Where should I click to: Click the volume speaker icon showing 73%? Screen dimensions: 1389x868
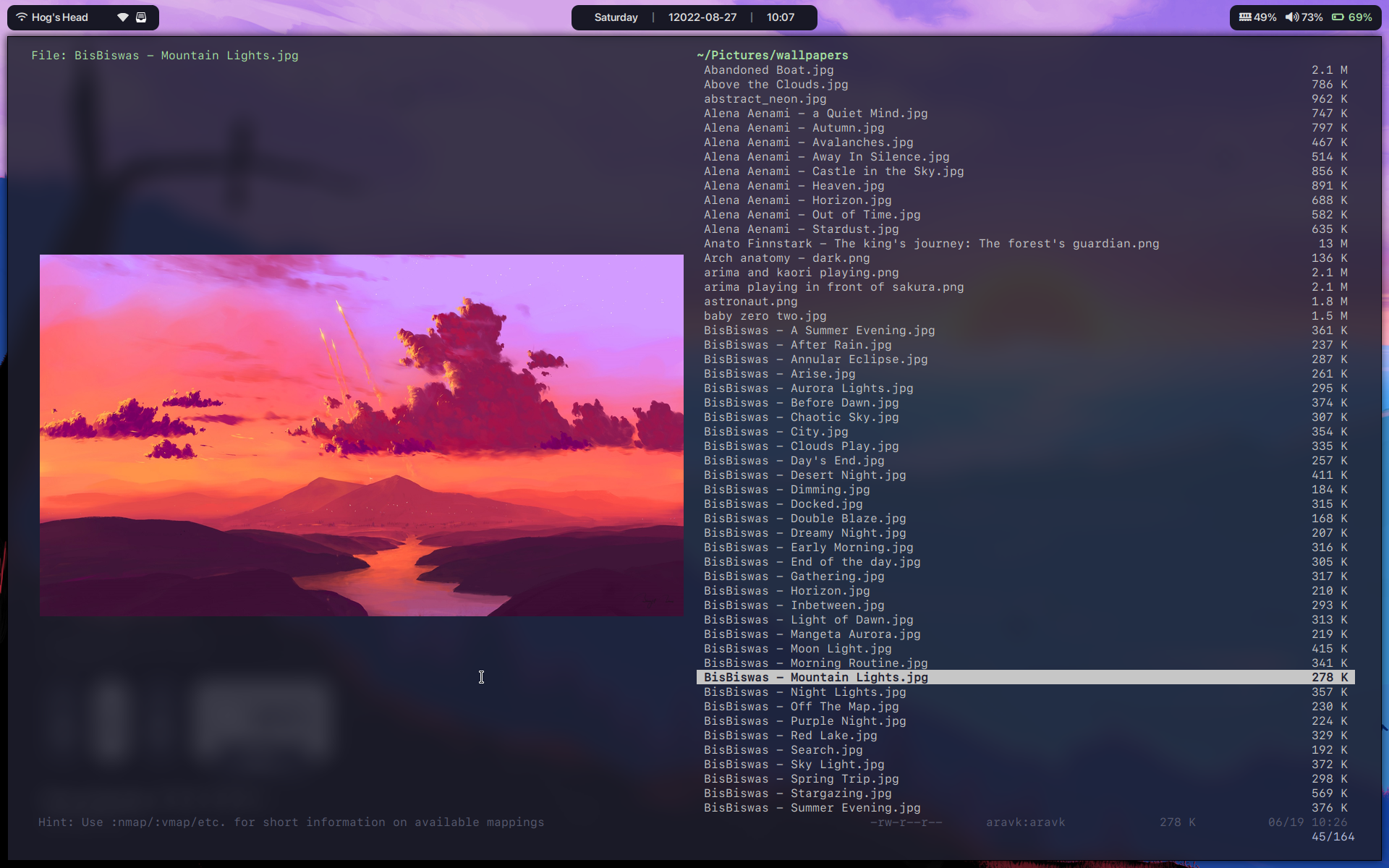1291,17
